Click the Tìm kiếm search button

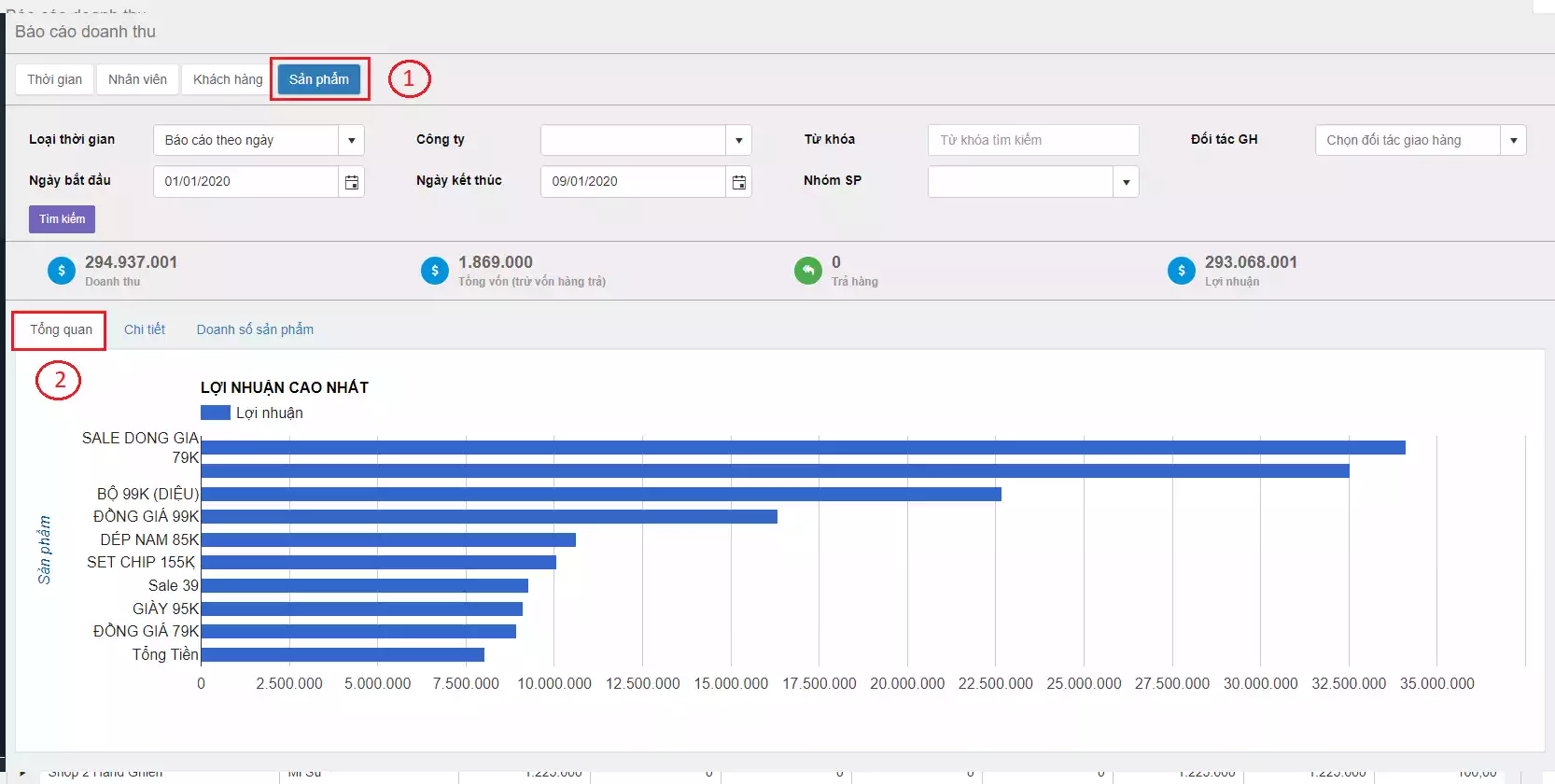[62, 219]
